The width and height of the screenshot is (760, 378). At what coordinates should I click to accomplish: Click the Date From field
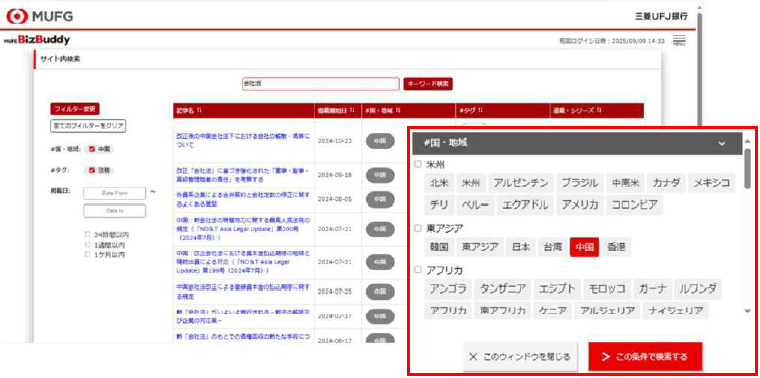point(114,193)
